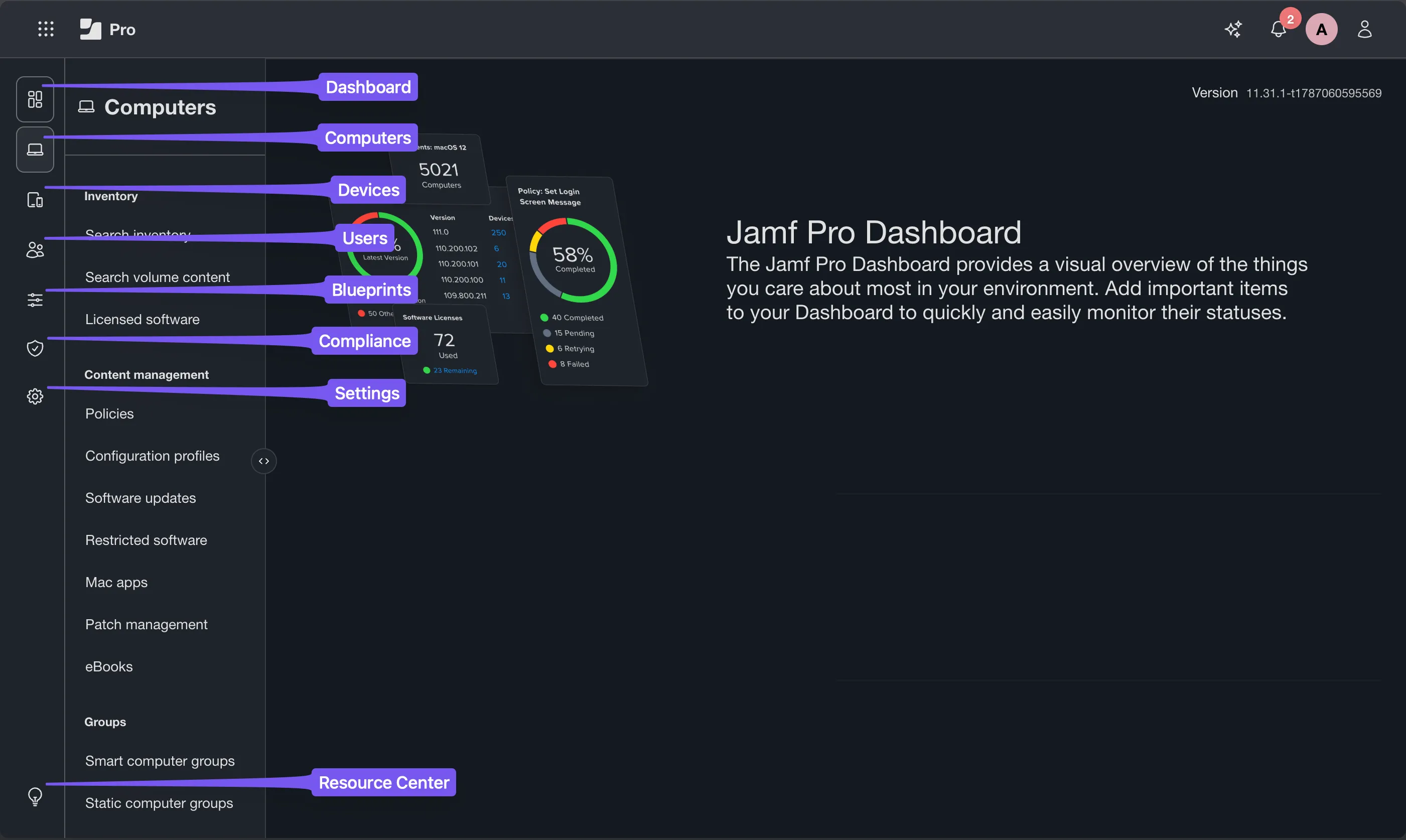Click the version number text
This screenshot has width=1406, height=840.
click(1314, 93)
